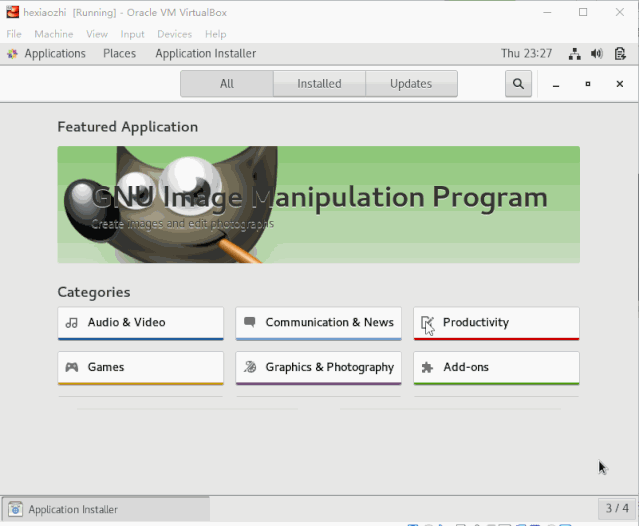This screenshot has height=526, width=639.
Task: Open the VirtualBox Help menu
Action: (x=216, y=34)
